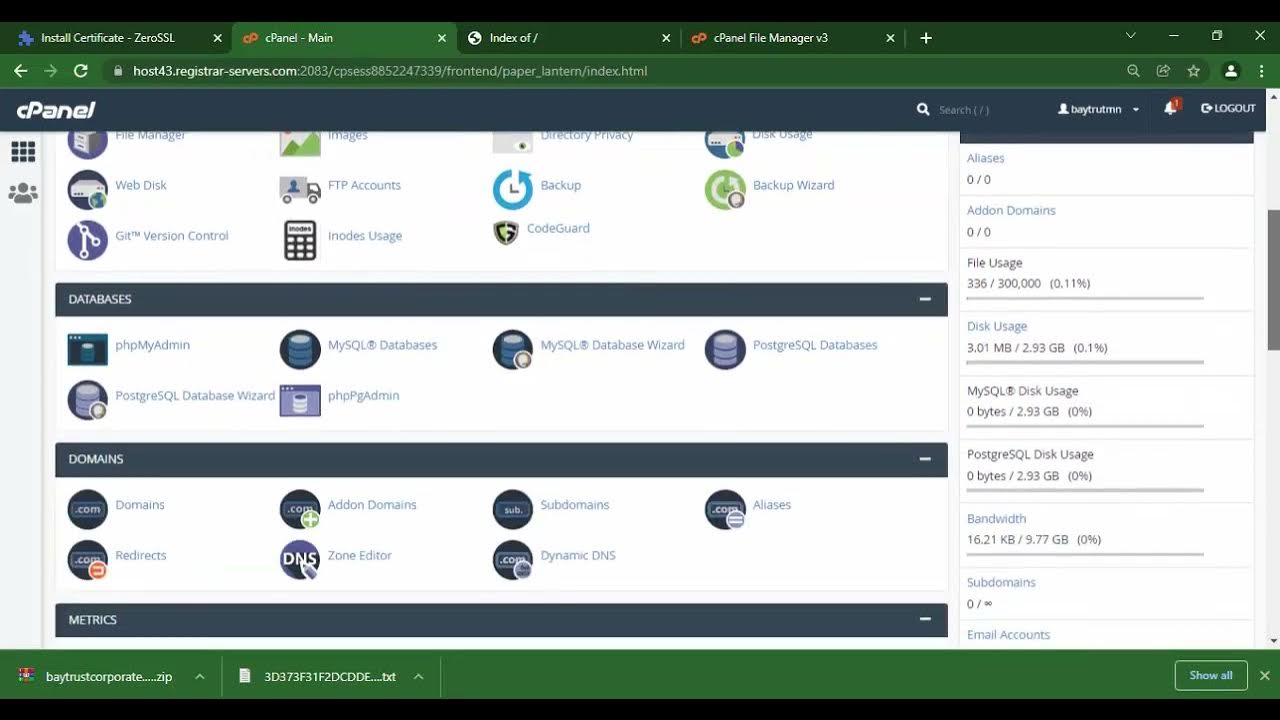Select the cPanel - Main tab
1280x720 pixels.
click(x=344, y=38)
